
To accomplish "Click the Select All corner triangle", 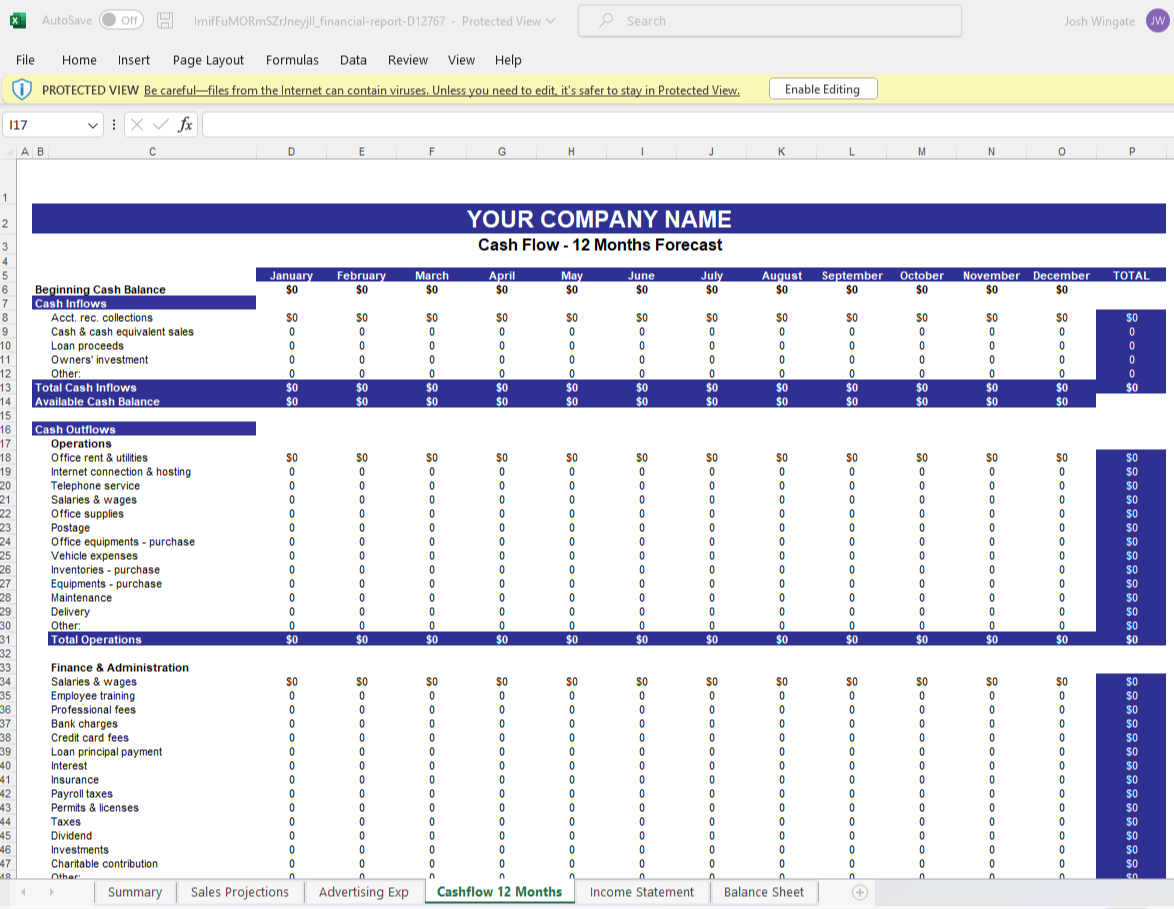I will point(11,152).
